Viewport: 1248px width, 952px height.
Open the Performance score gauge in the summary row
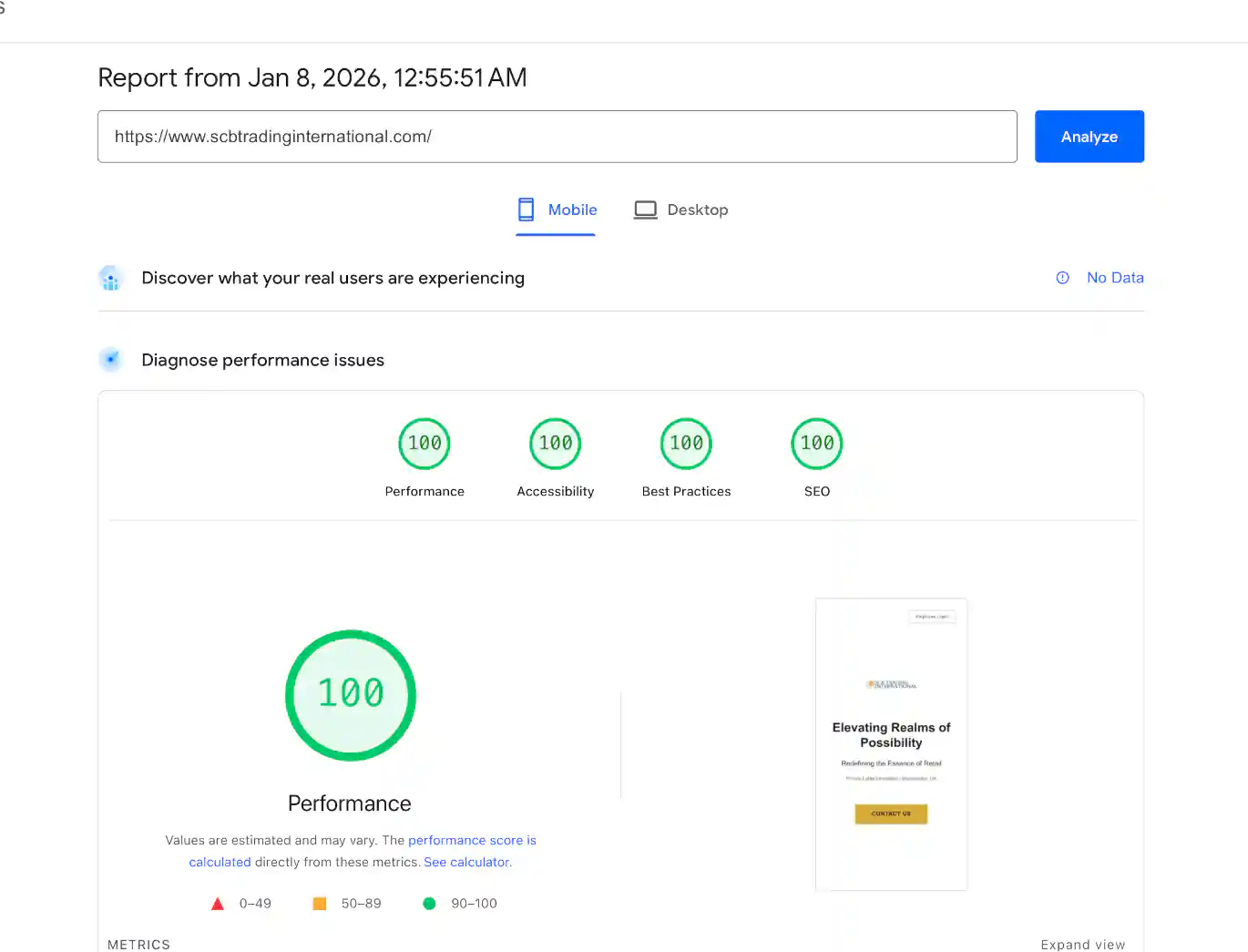424,444
